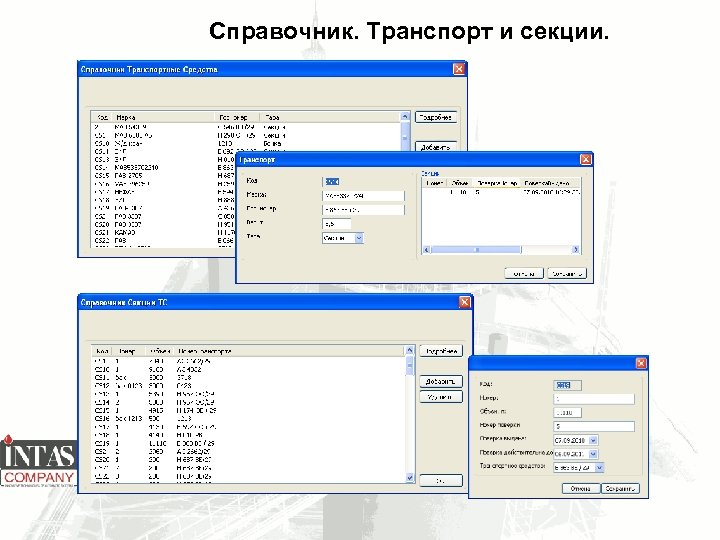Click Сохранить in the Транспорт dialog
The height and width of the screenshot is (540, 720).
coord(567,273)
